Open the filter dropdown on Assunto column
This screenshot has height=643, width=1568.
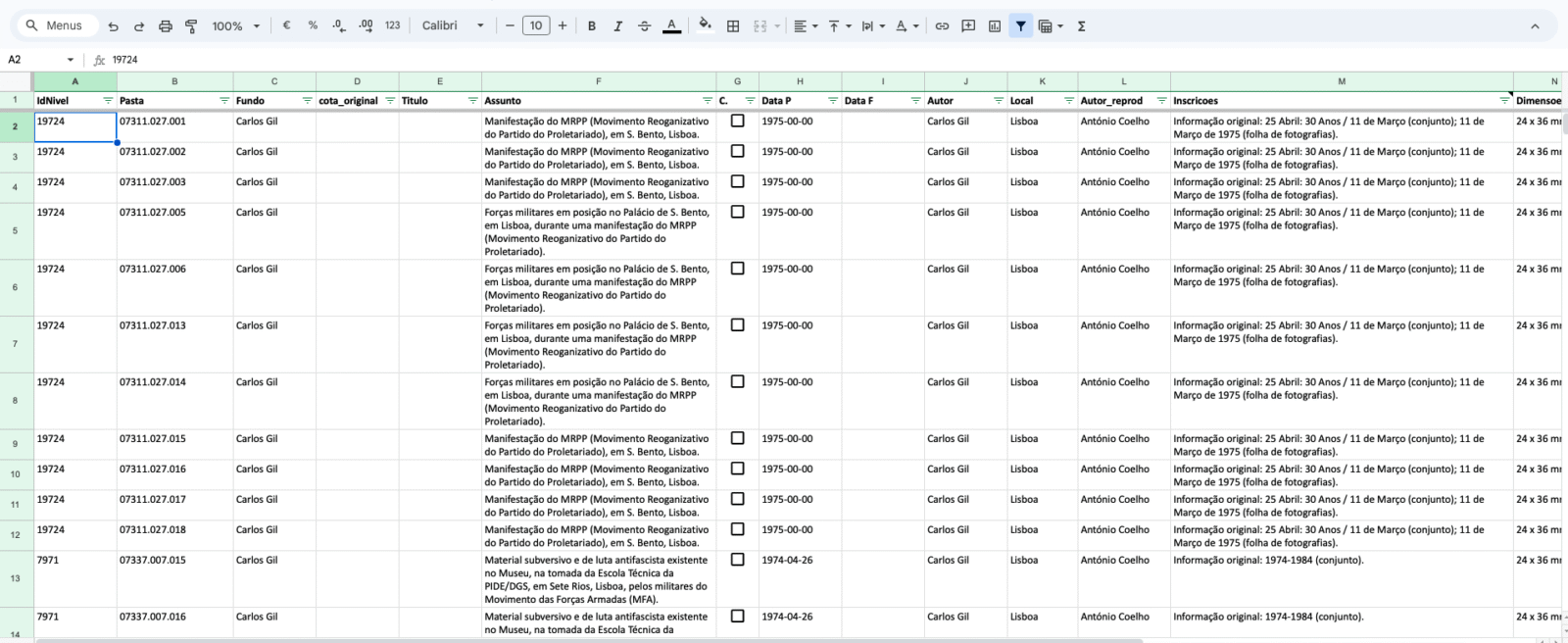708,101
